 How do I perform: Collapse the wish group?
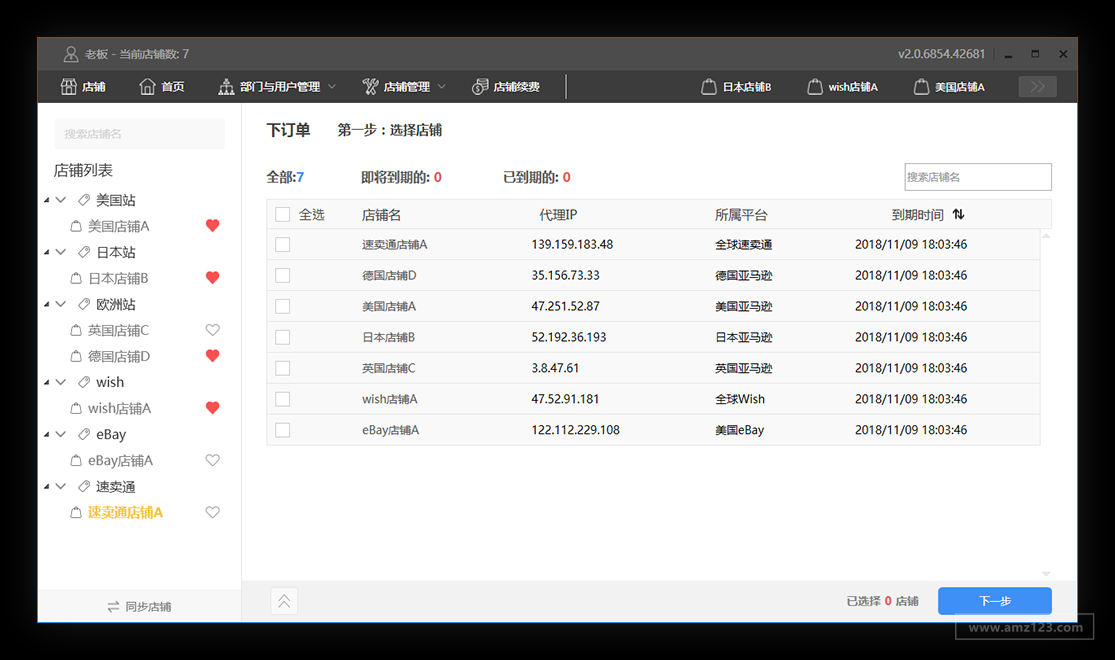[x=60, y=383]
